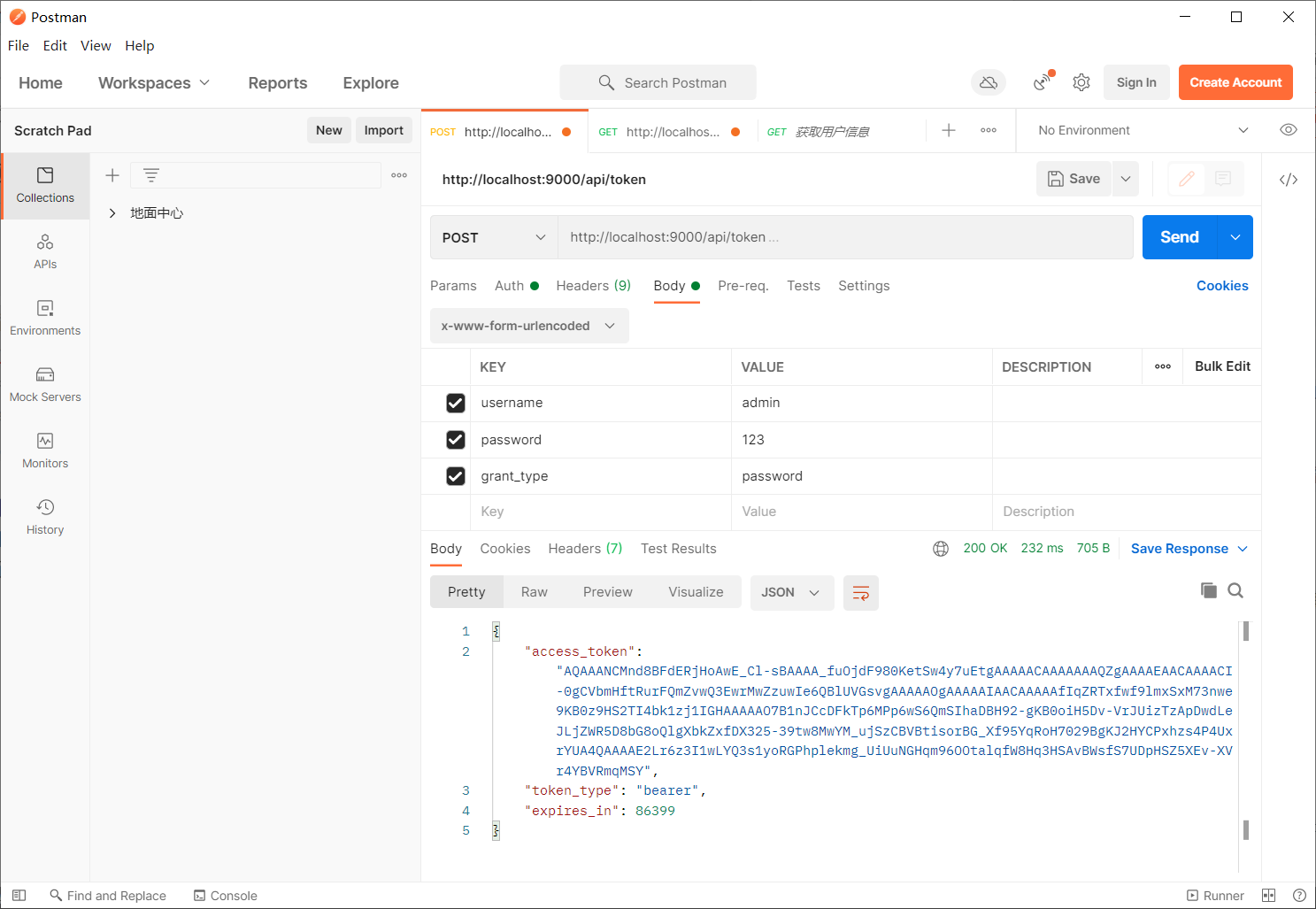The image size is (1316, 909).
Task: Open the two-pane layout icon
Action: pos(1268,896)
